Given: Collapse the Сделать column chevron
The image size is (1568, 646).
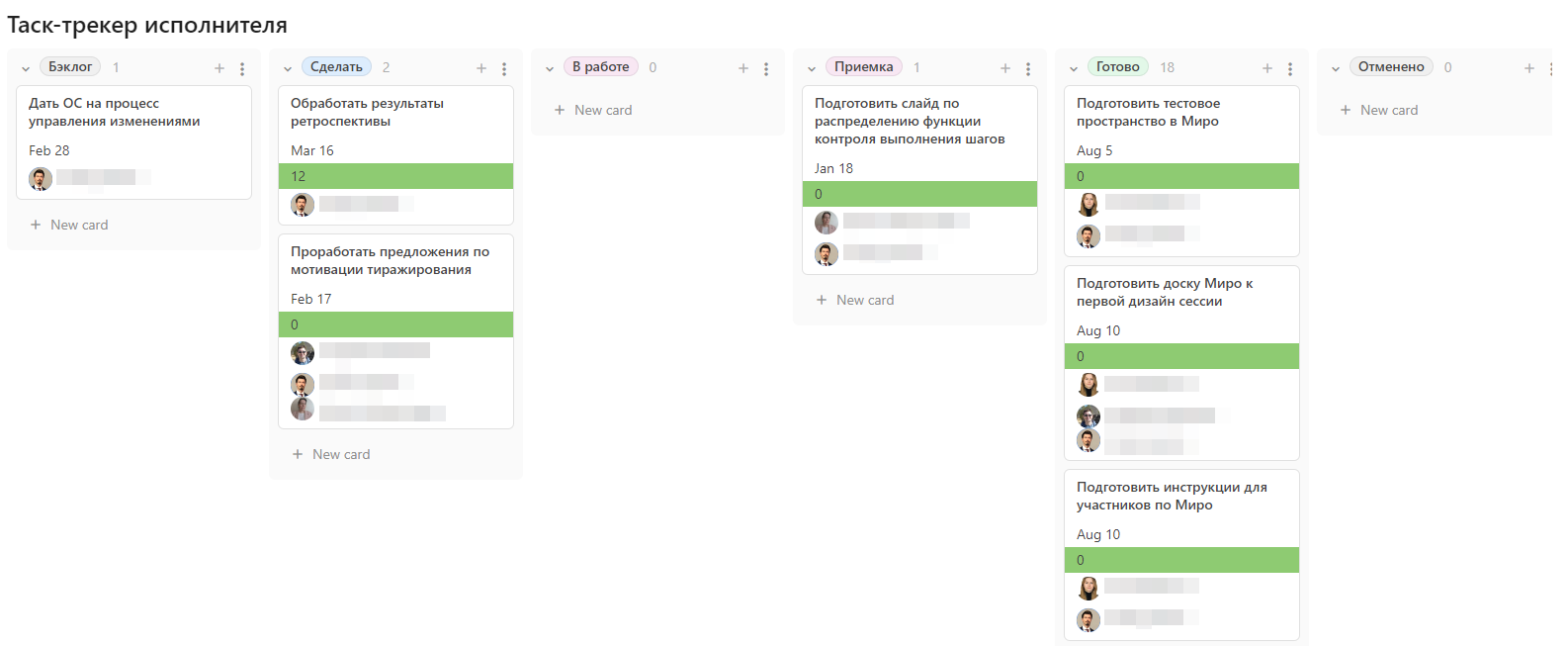Looking at the screenshot, I should tap(288, 68).
